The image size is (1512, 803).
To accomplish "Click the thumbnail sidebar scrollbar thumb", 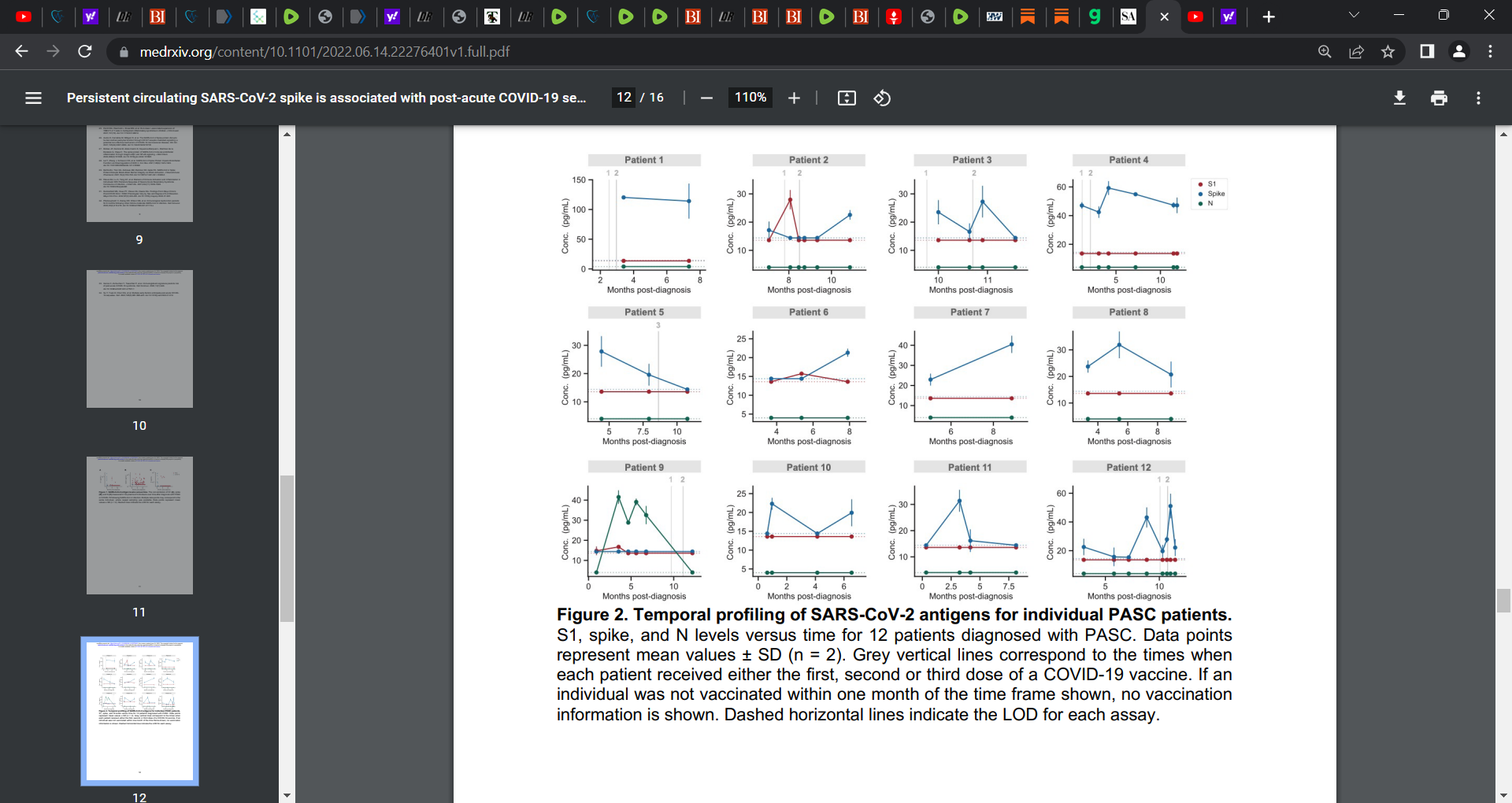I will tap(287, 549).
